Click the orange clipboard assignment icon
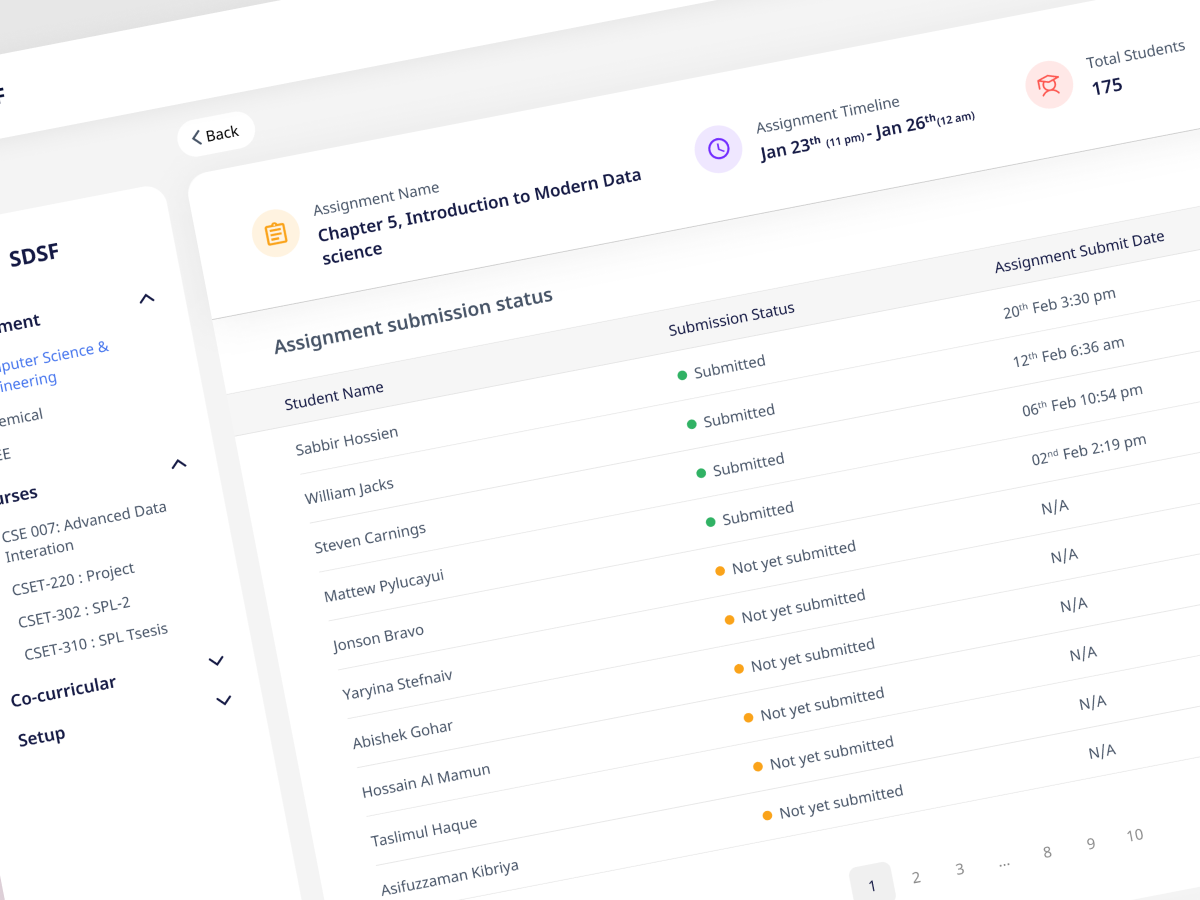The height and width of the screenshot is (900, 1200). 276,232
